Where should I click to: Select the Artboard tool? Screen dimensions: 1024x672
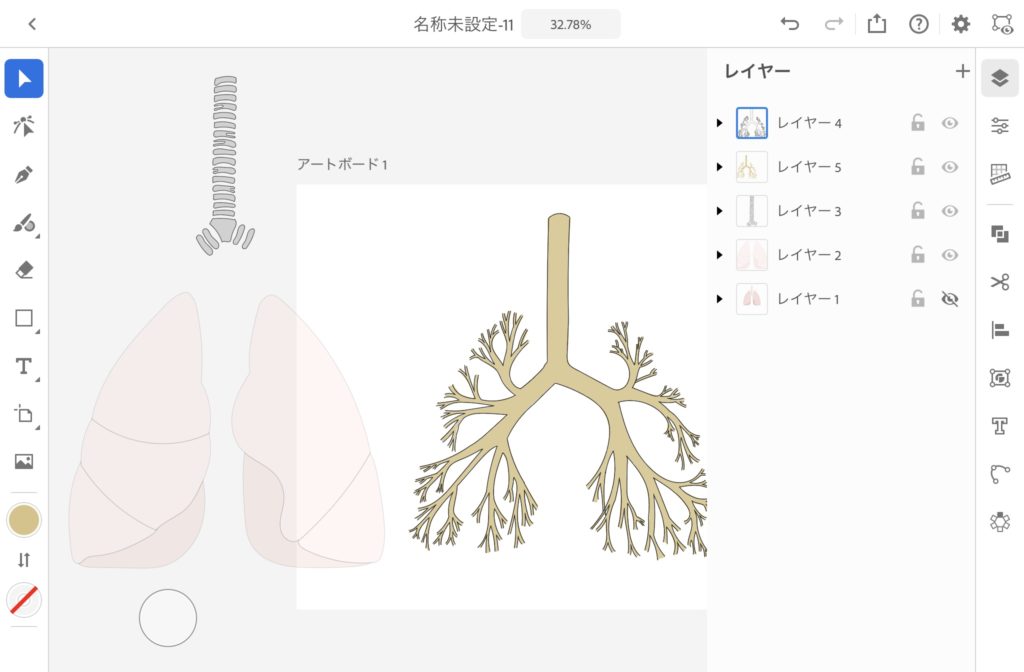24,414
